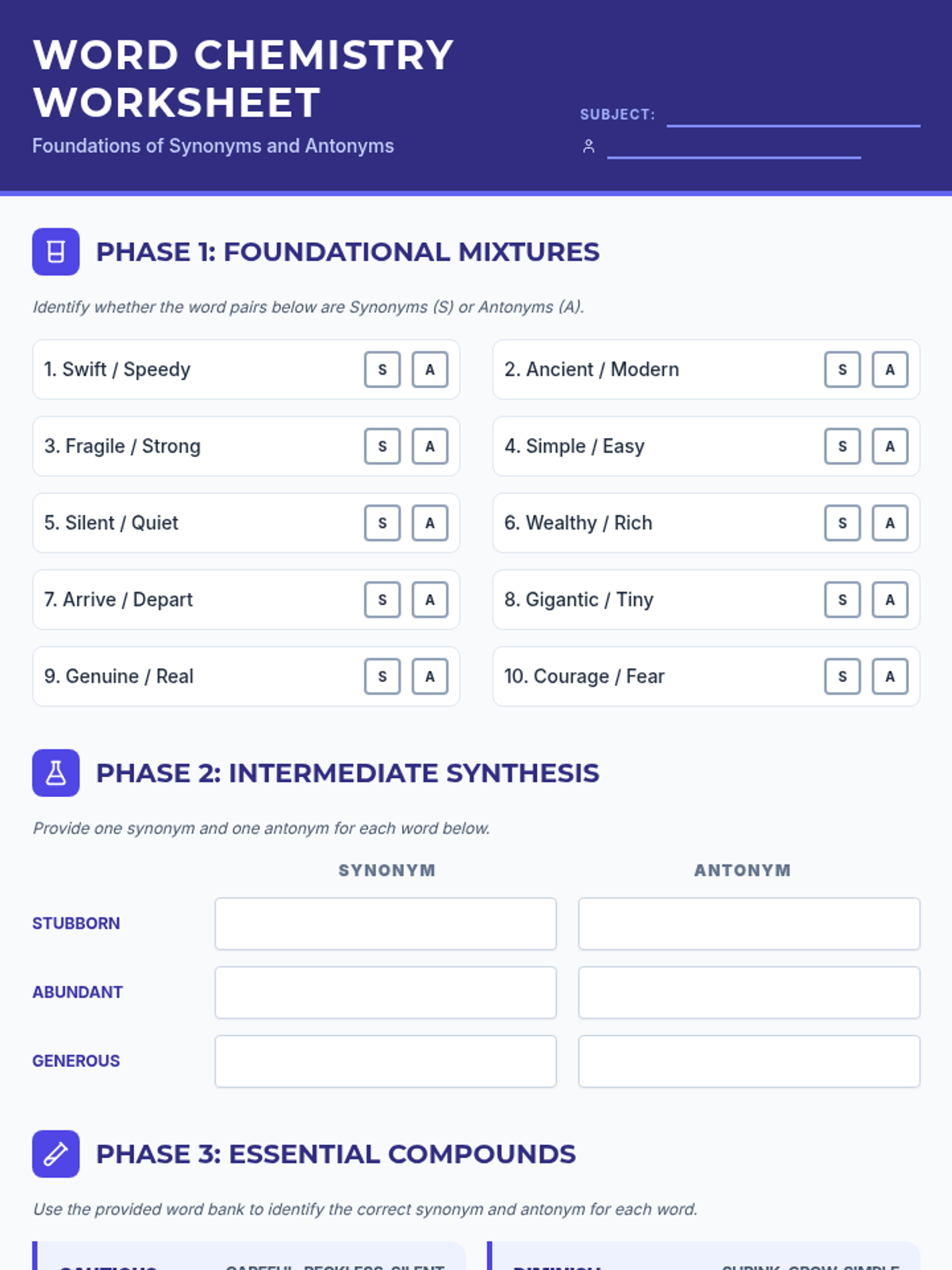Click the person icon beside name line
This screenshot has width=952, height=1270.
click(x=589, y=146)
